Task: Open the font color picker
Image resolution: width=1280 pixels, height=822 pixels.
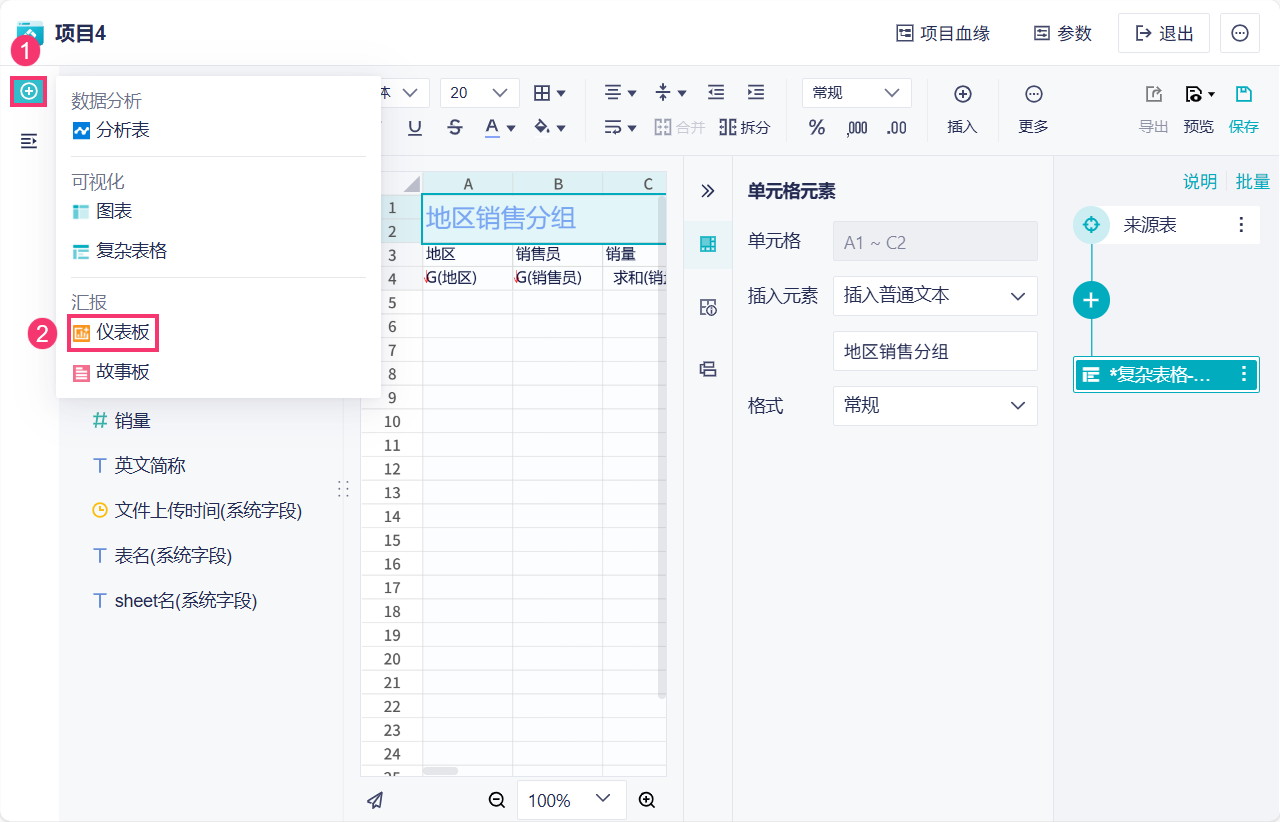Action: 500,127
